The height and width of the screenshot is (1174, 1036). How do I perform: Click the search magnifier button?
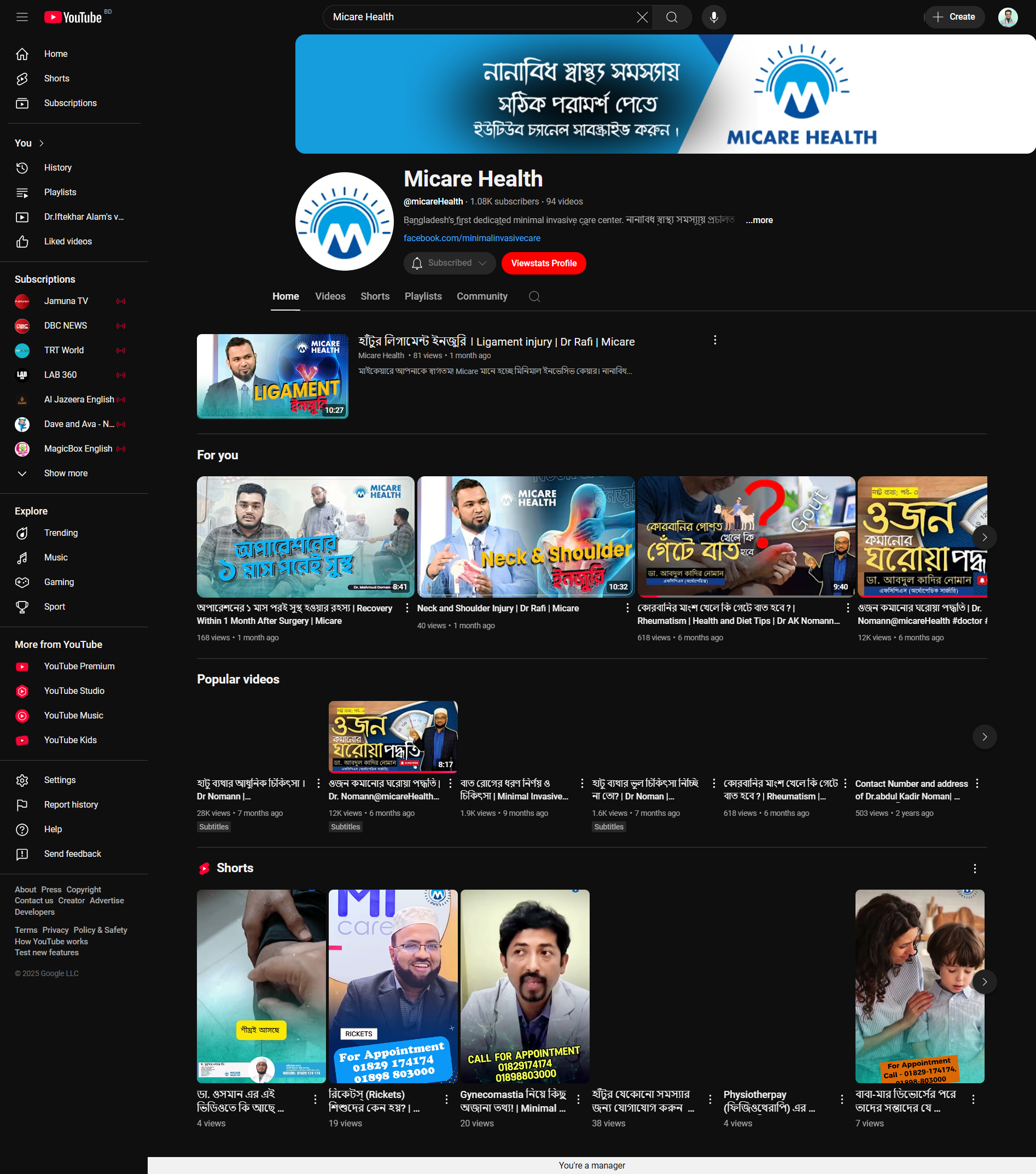pos(672,17)
